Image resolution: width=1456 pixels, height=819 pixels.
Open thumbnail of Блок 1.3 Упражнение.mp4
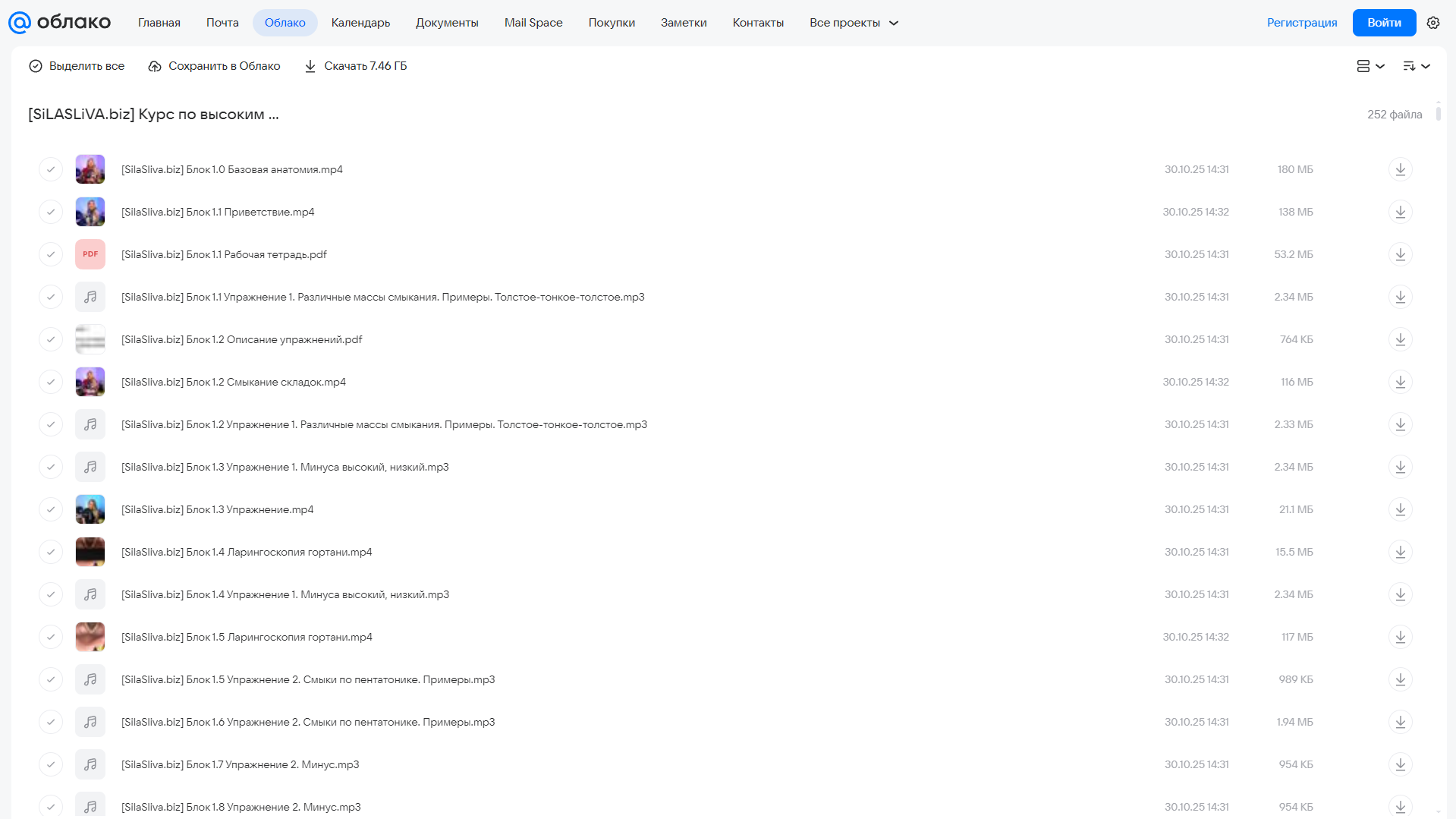[90, 509]
